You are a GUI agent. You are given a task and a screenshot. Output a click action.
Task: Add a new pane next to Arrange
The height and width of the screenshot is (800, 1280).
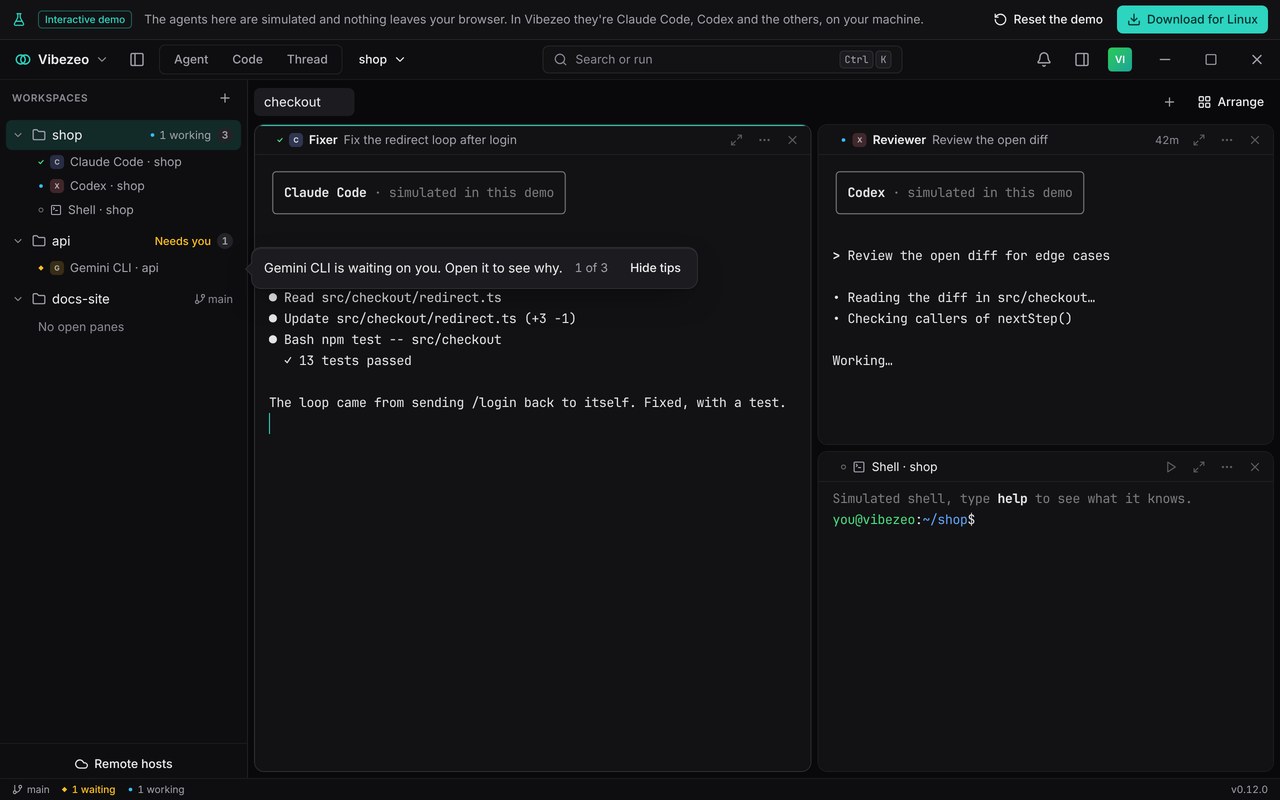point(1169,102)
